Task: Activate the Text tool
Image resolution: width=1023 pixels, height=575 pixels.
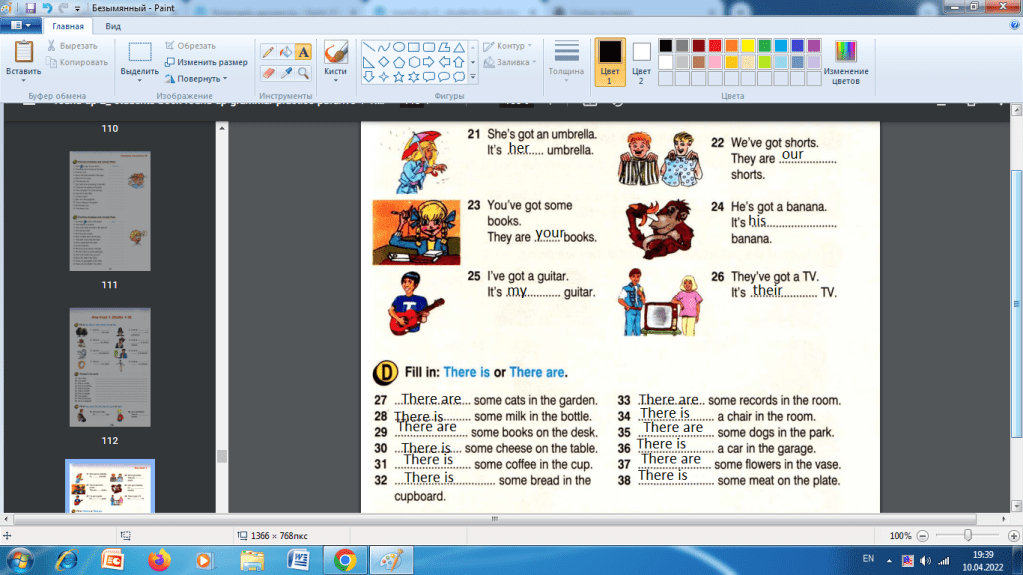Action: pyautogui.click(x=303, y=51)
